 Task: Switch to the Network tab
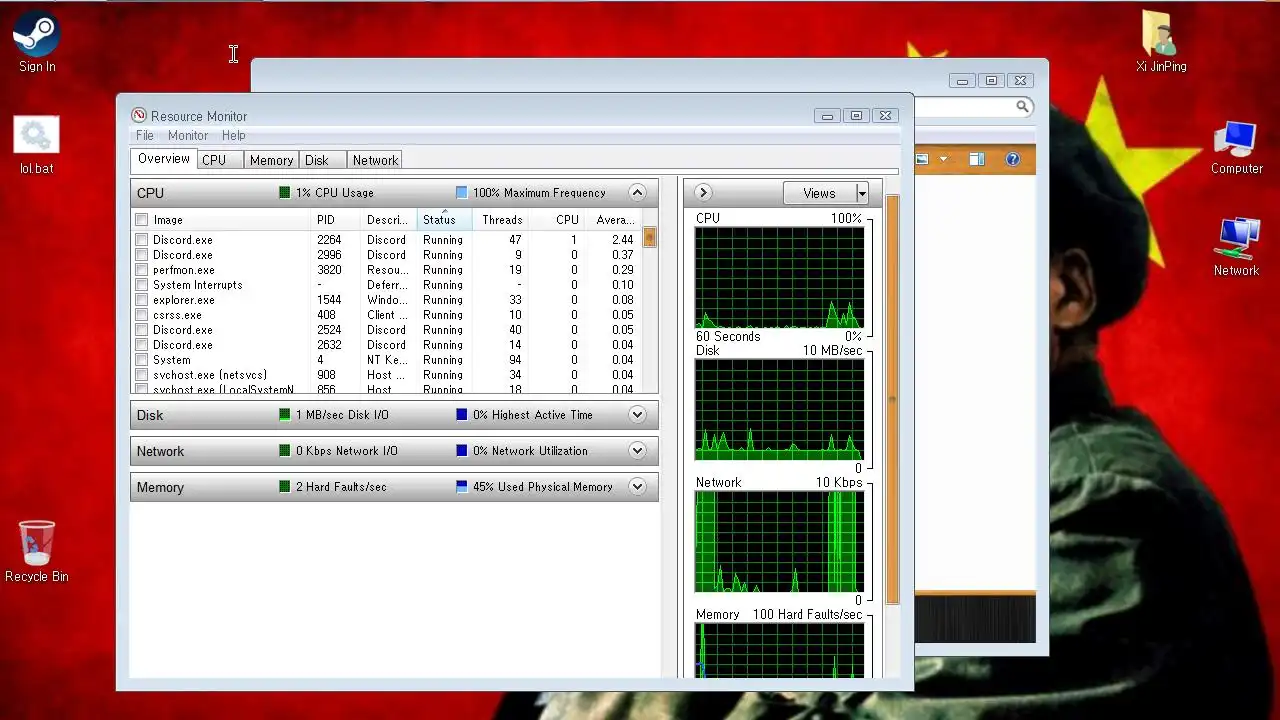375,160
